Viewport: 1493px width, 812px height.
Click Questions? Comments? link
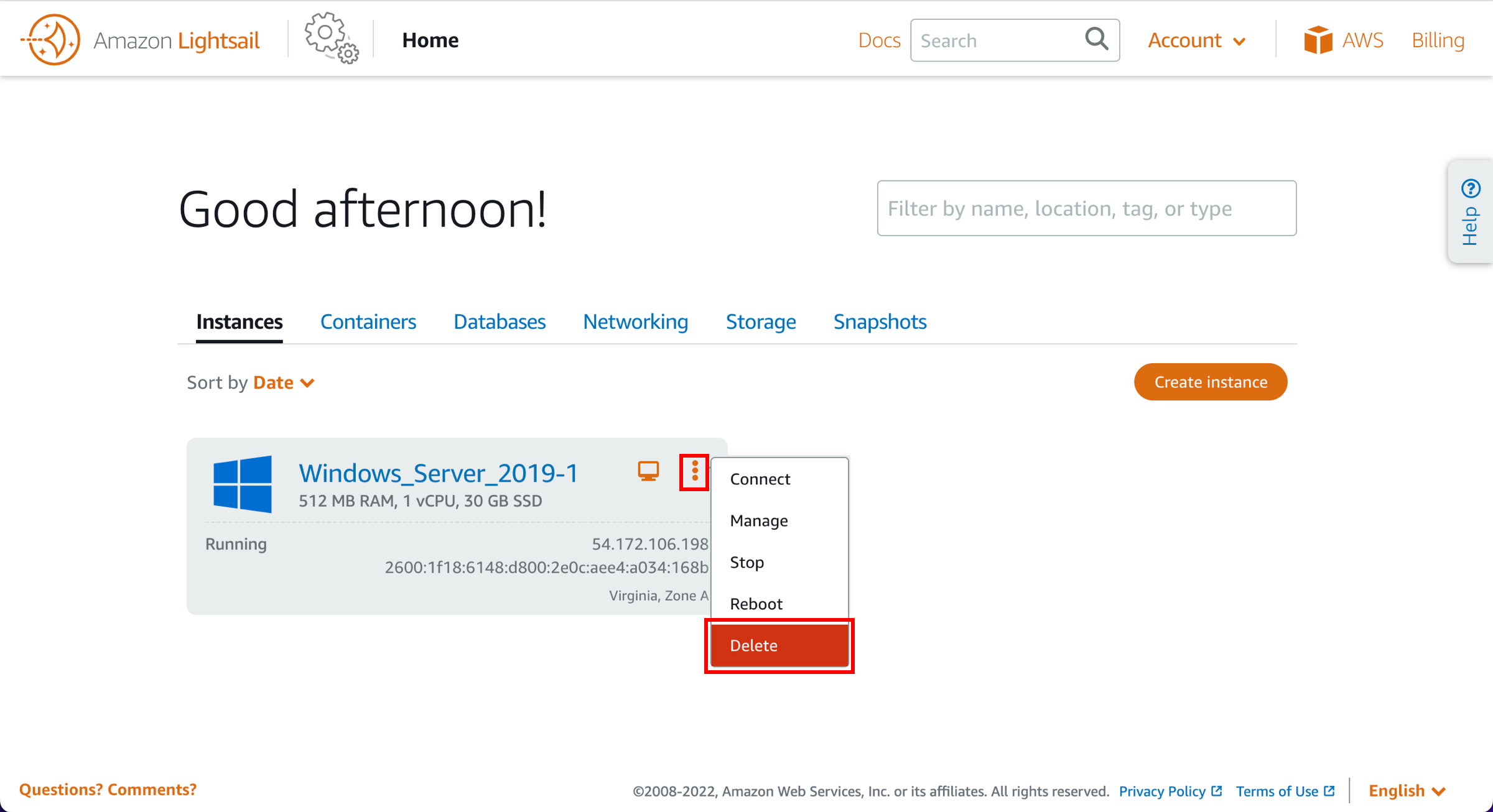(108, 790)
